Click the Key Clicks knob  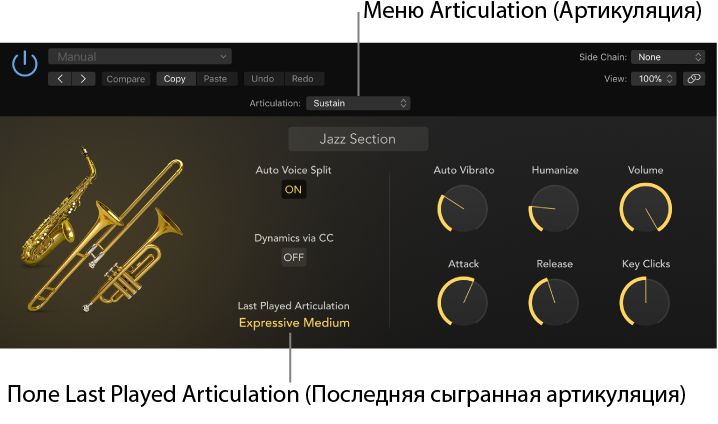(x=645, y=302)
